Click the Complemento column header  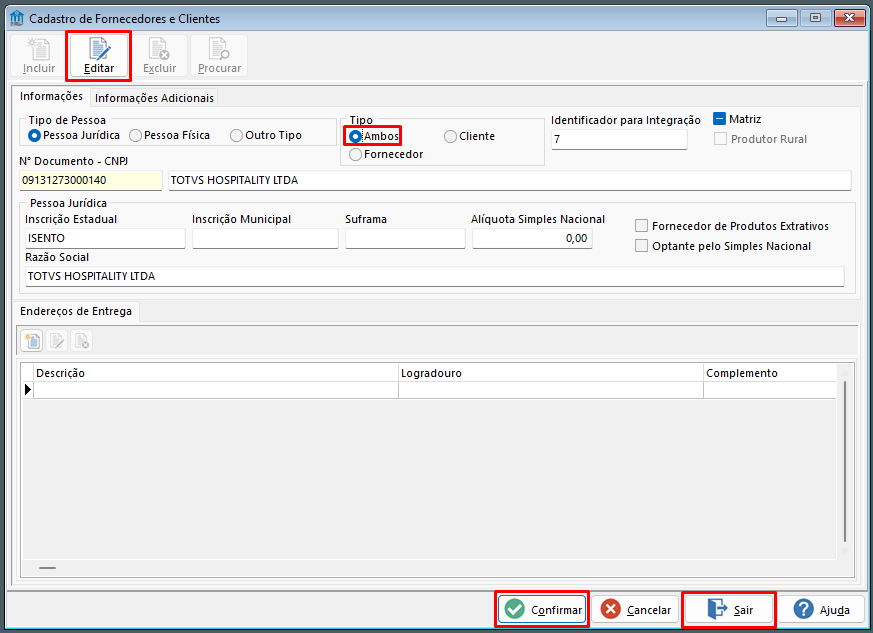pyautogui.click(x=770, y=373)
